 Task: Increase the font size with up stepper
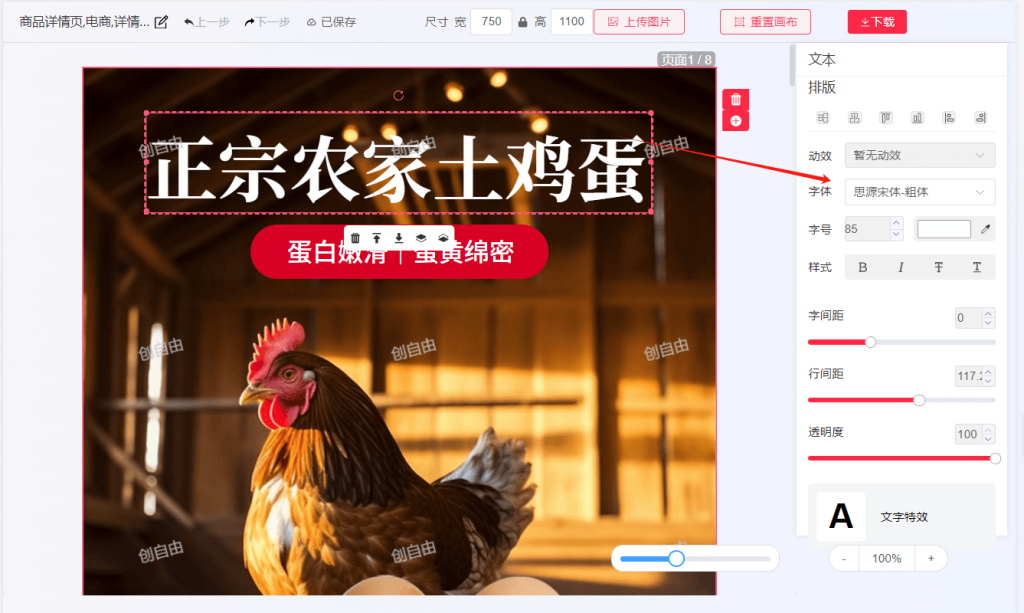(896, 224)
